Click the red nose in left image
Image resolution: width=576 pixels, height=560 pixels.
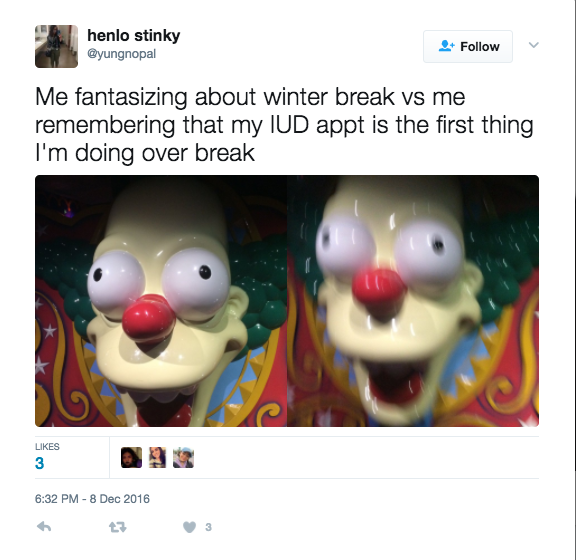148,318
